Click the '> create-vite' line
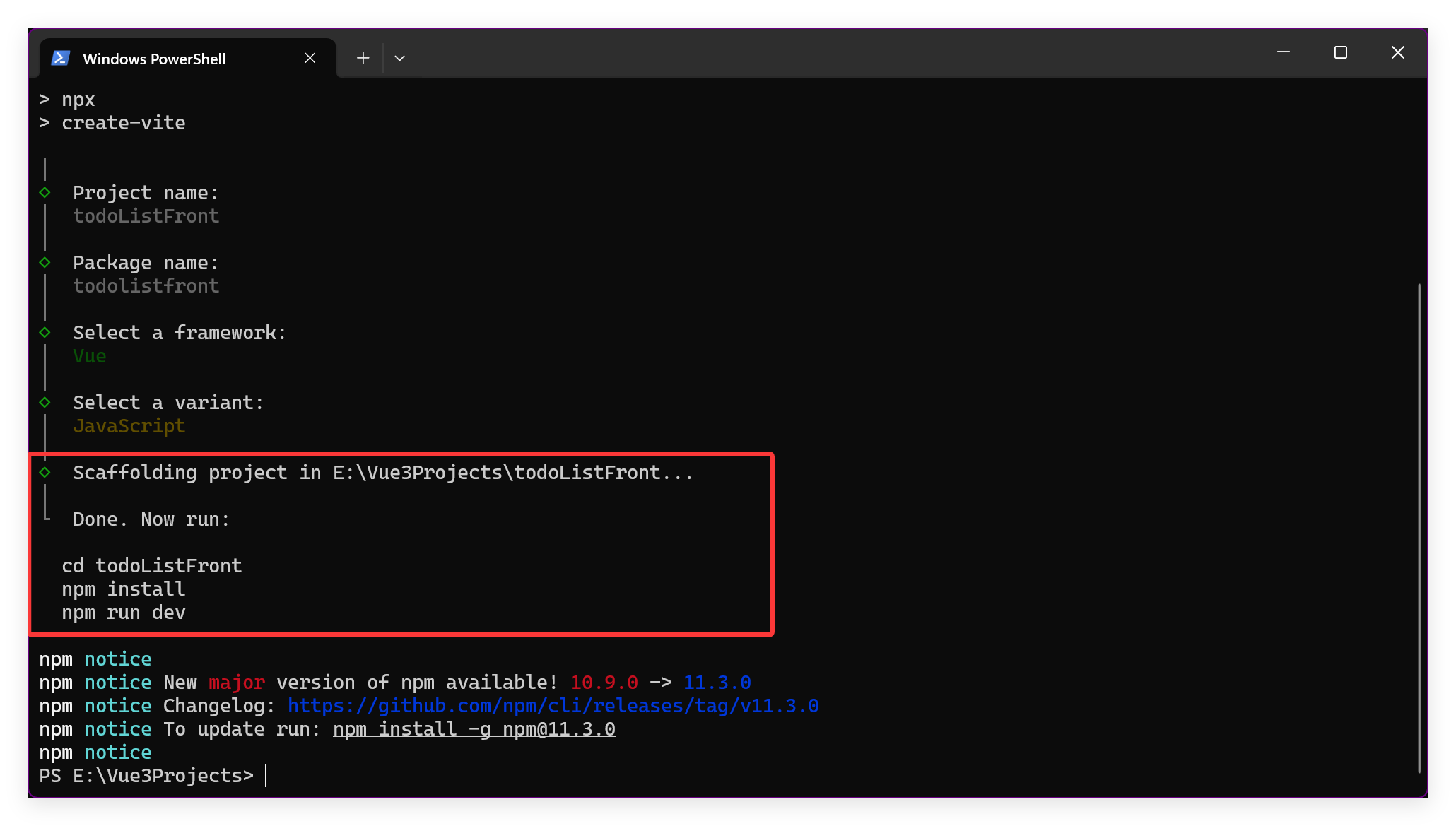Image resolution: width=1456 pixels, height=826 pixels. coord(112,123)
